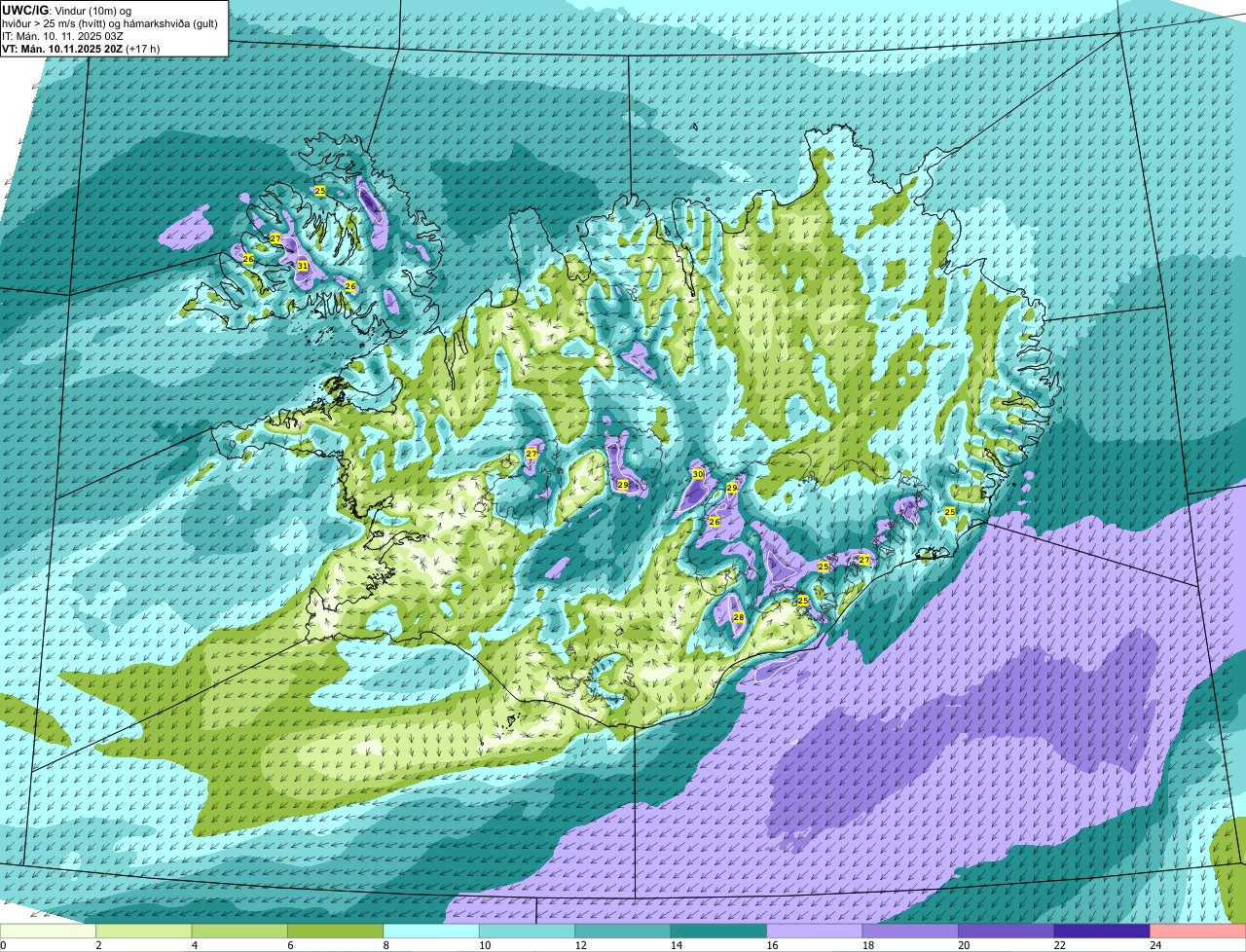Click the '12' tick label on the scale
This screenshot has width=1246, height=952.
click(x=579, y=945)
